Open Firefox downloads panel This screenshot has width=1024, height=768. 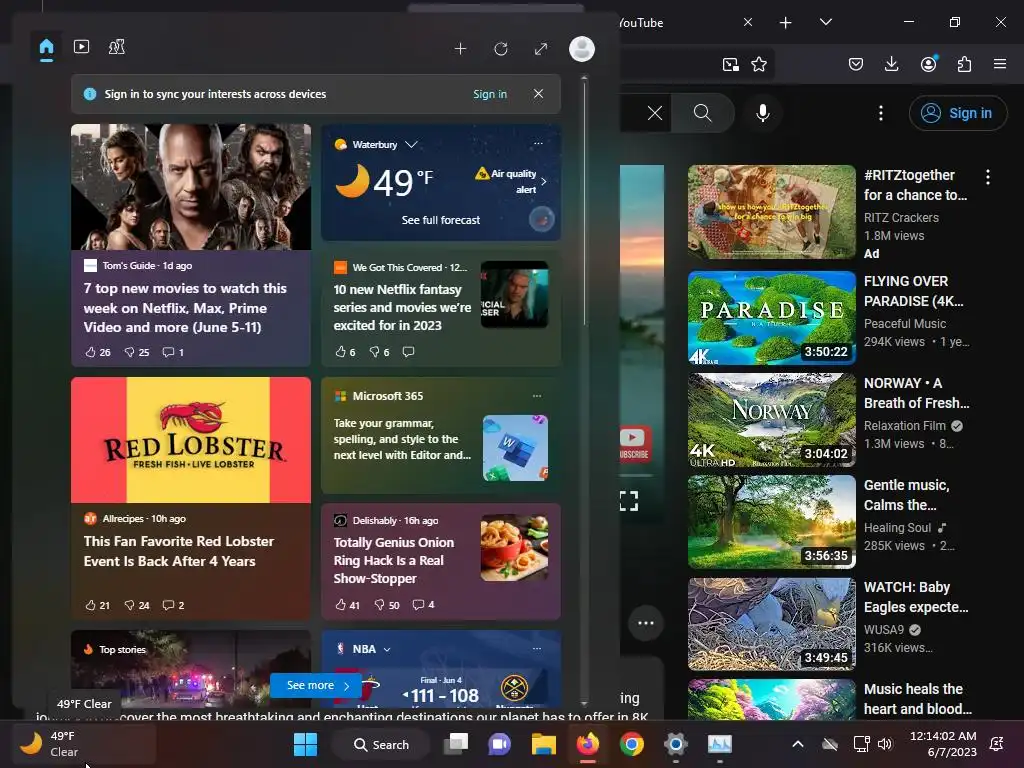point(891,64)
